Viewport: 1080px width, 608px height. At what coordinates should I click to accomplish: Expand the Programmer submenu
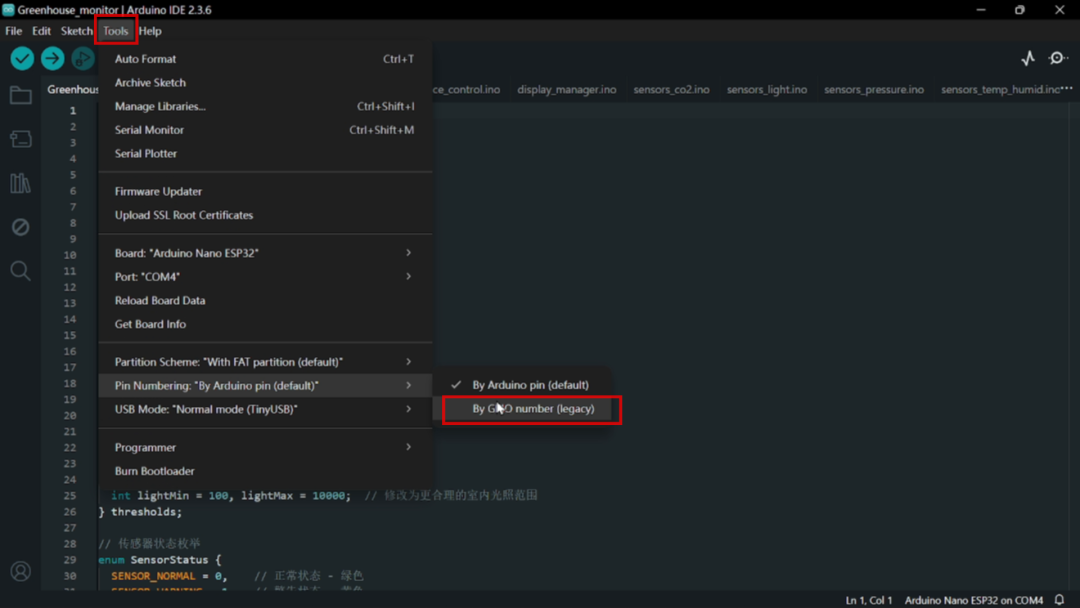(264, 447)
